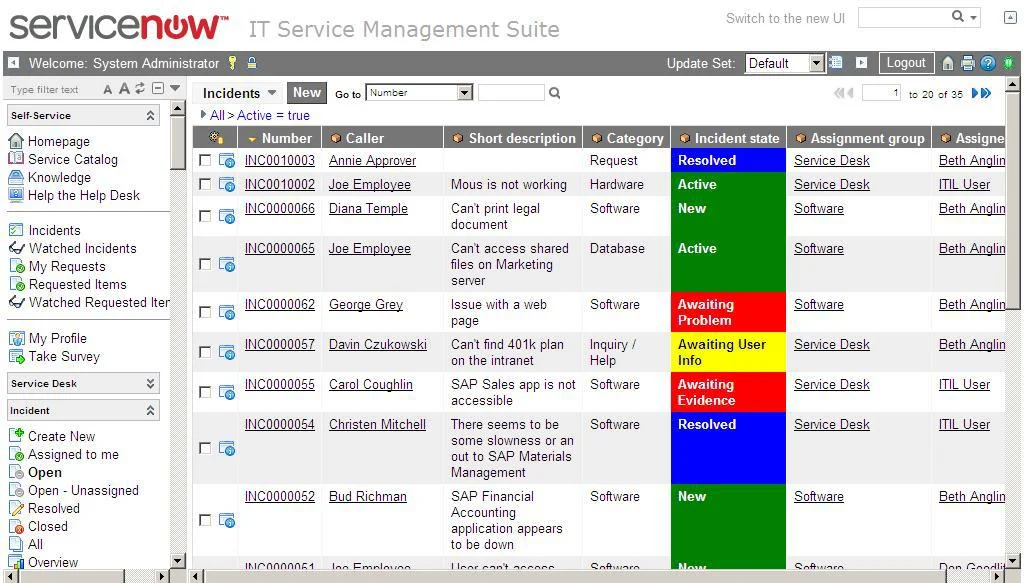Select checkbox for INC0000054 row
Screen dimensions: 1024x583
(205, 449)
